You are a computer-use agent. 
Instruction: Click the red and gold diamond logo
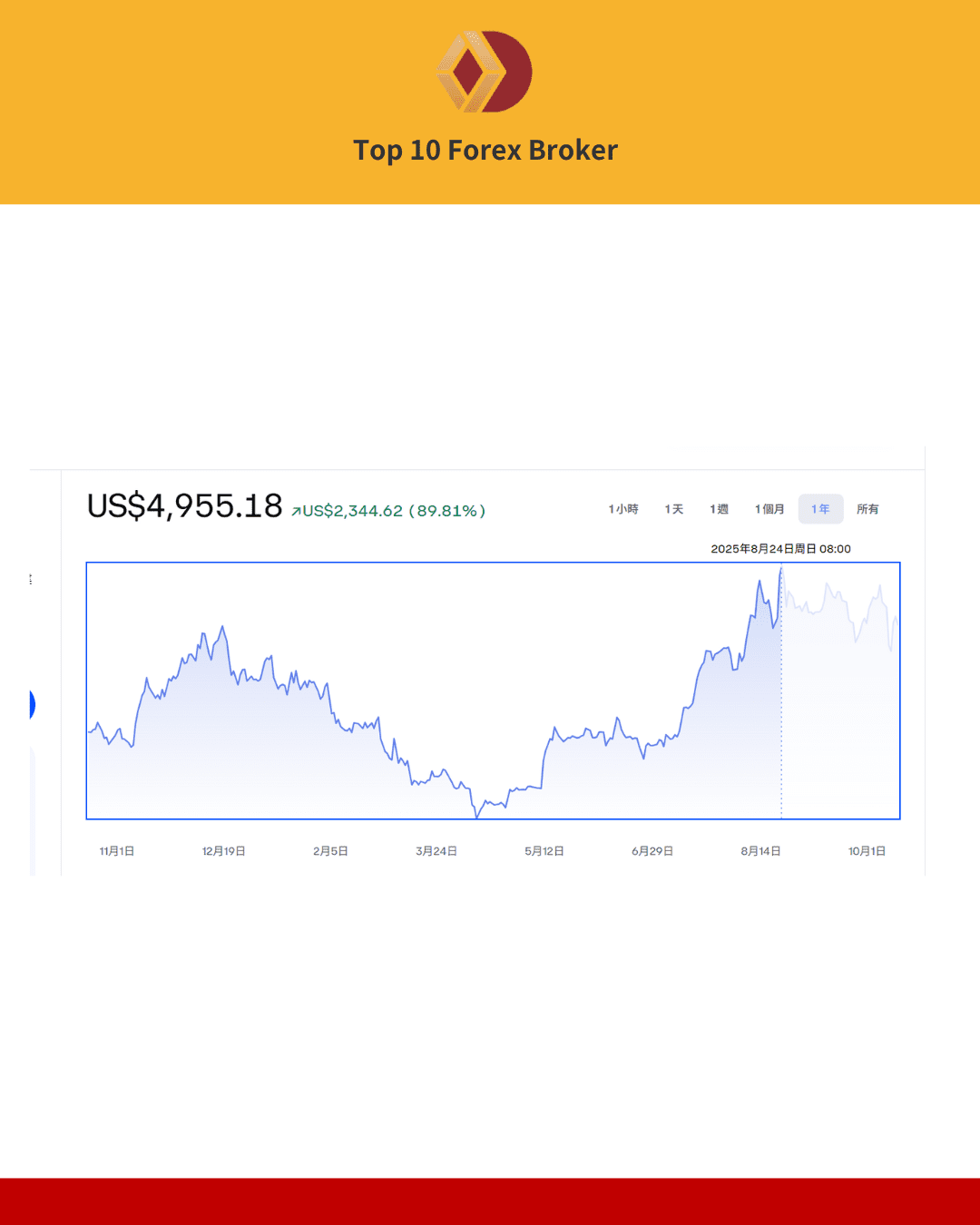485,72
